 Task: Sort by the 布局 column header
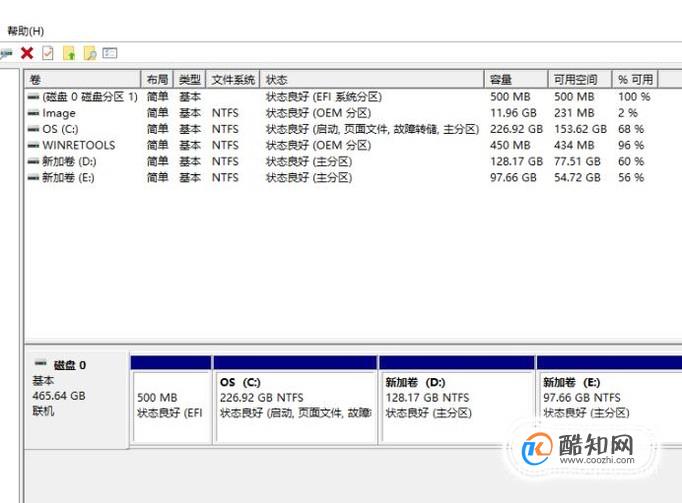[157, 80]
